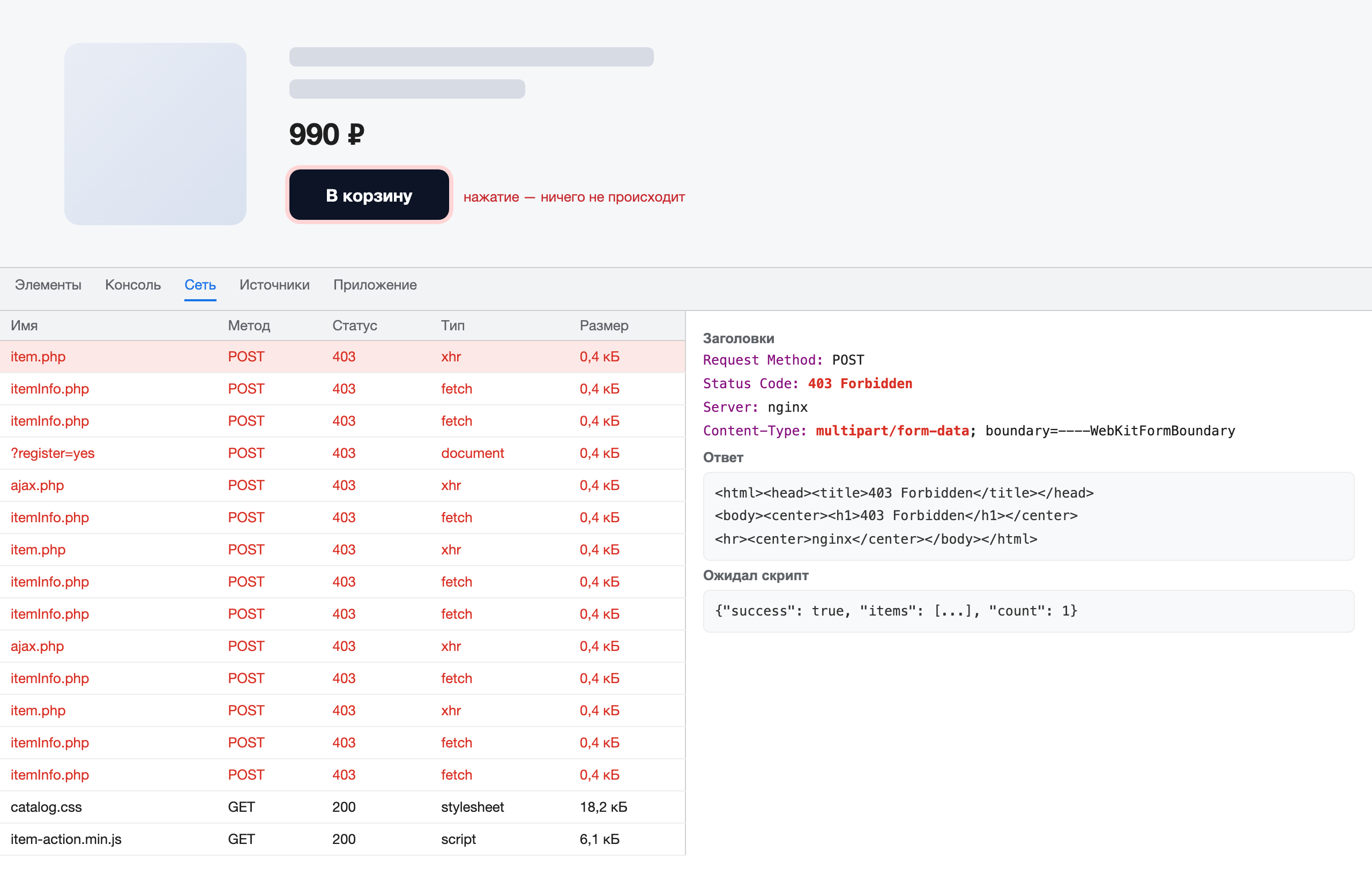
Task: Sort by the Тип column header
Action: point(452,325)
